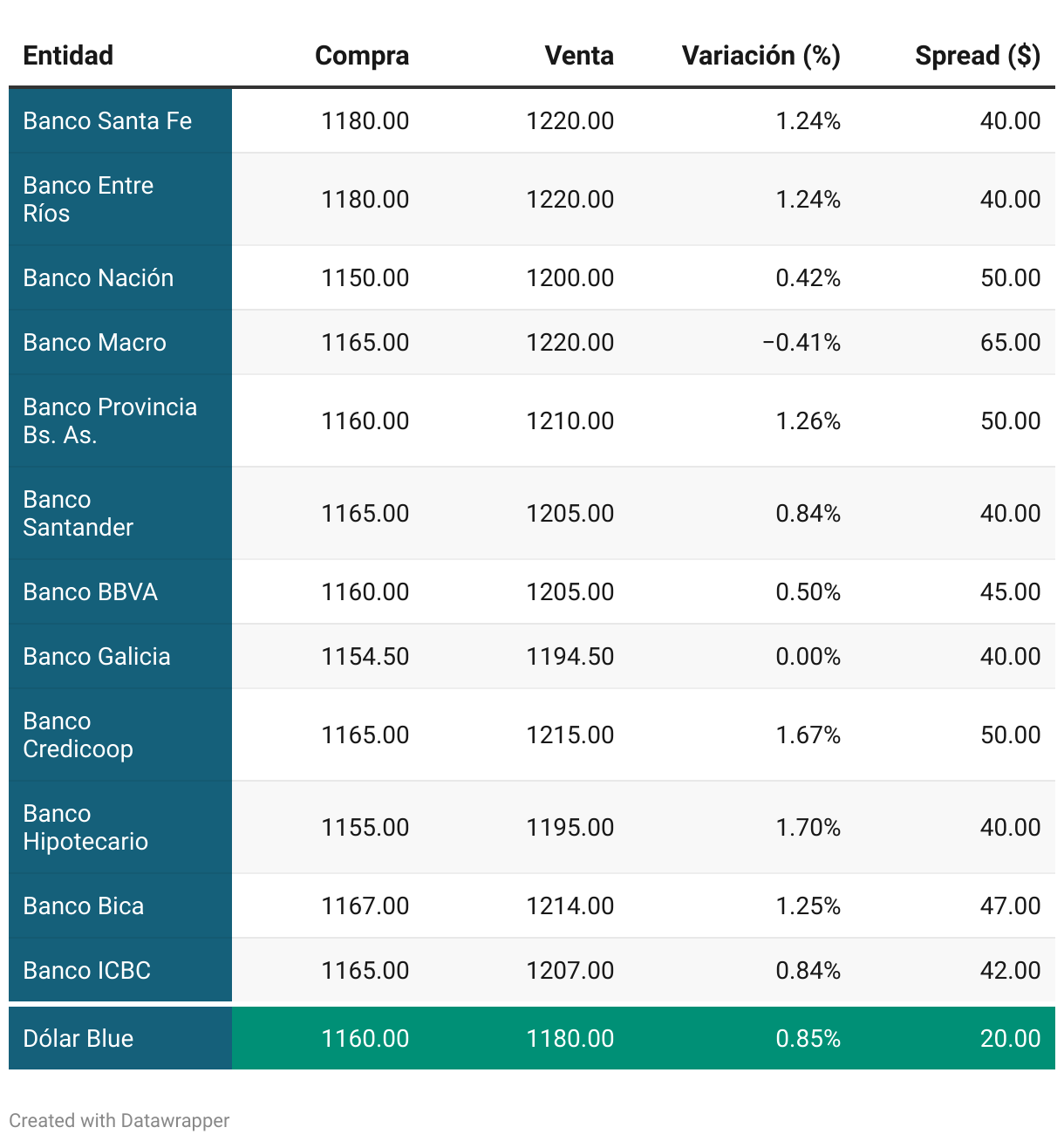Click the Compra column header

coord(361,56)
